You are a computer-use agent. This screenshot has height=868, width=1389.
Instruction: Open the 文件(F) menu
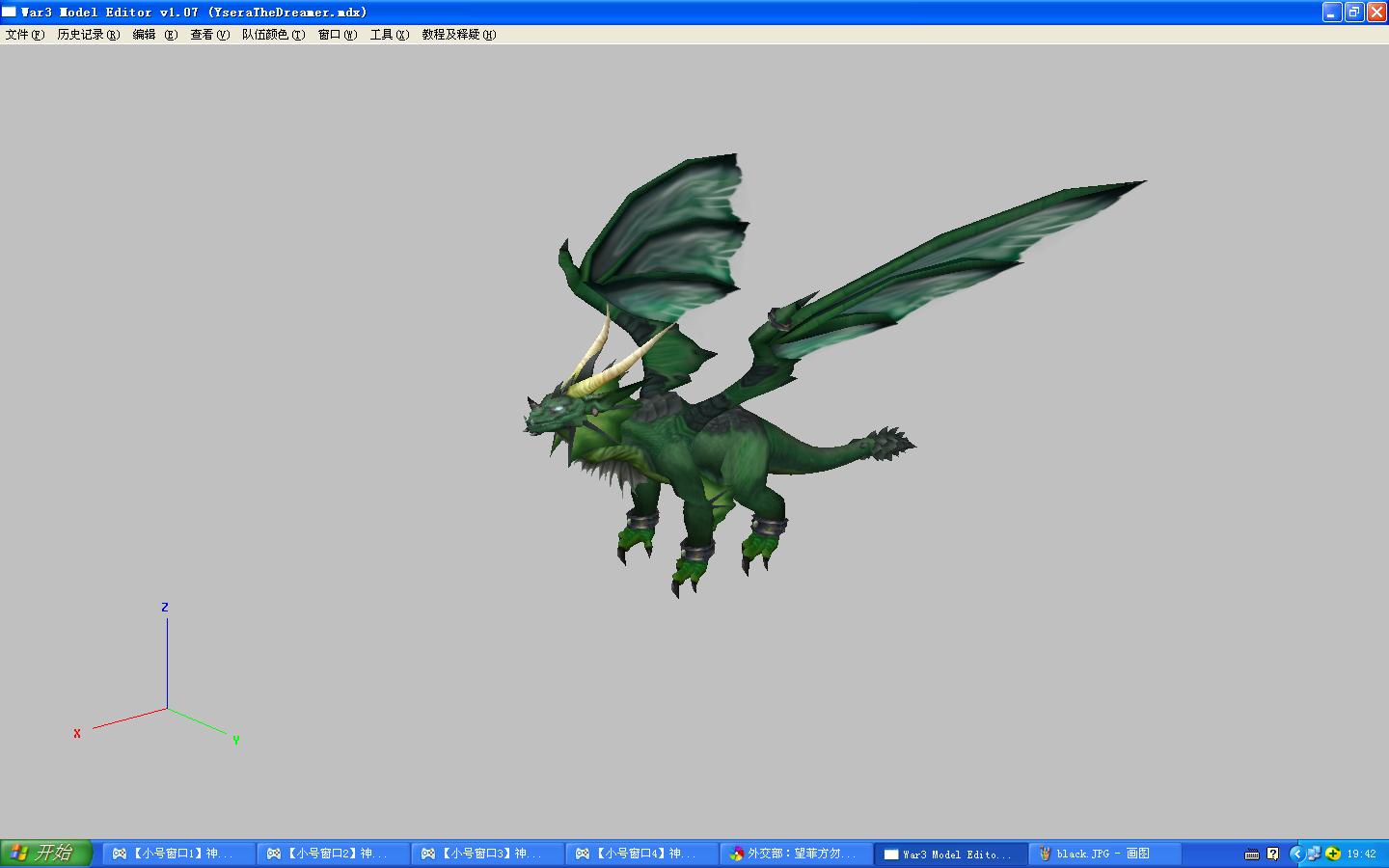pyautogui.click(x=25, y=35)
